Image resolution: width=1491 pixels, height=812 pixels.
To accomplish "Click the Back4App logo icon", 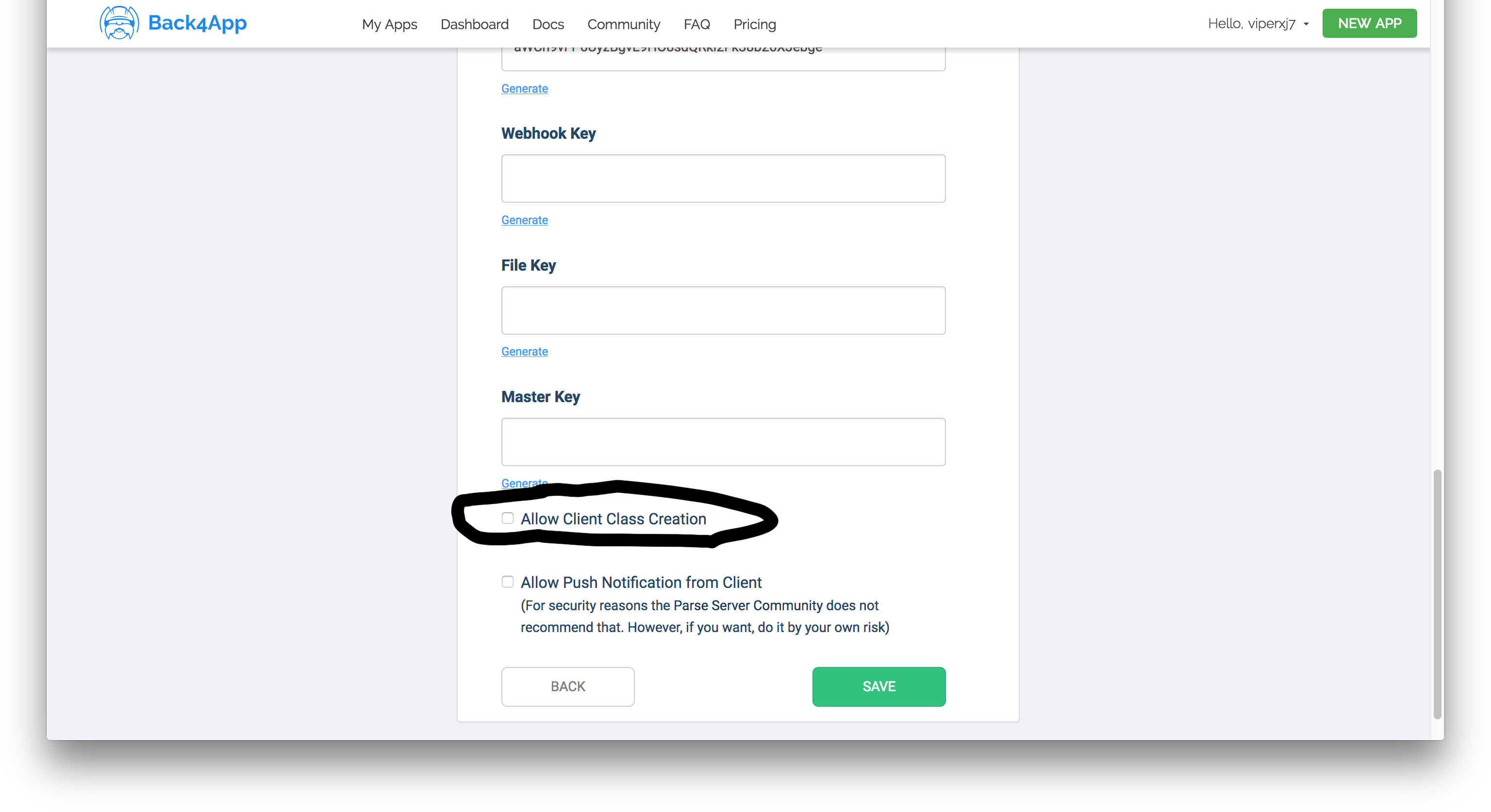I will coord(118,23).
